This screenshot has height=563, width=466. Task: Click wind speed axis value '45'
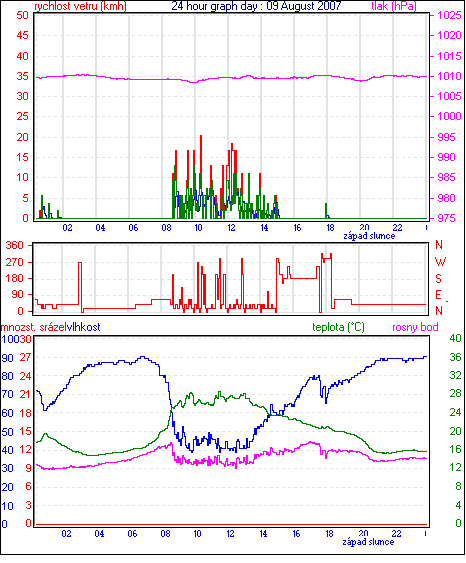[22, 35]
